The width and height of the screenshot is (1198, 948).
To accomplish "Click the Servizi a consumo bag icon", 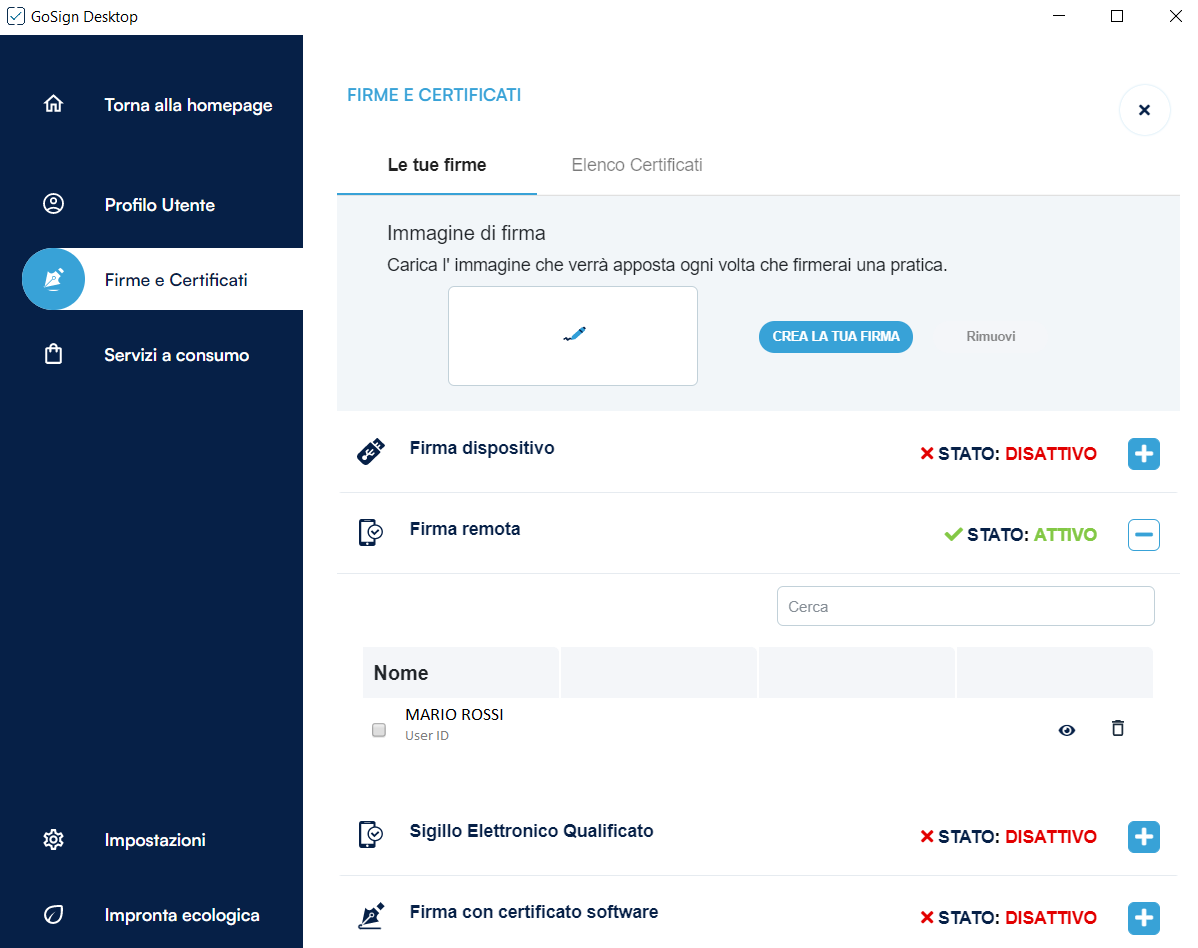I will [x=54, y=354].
